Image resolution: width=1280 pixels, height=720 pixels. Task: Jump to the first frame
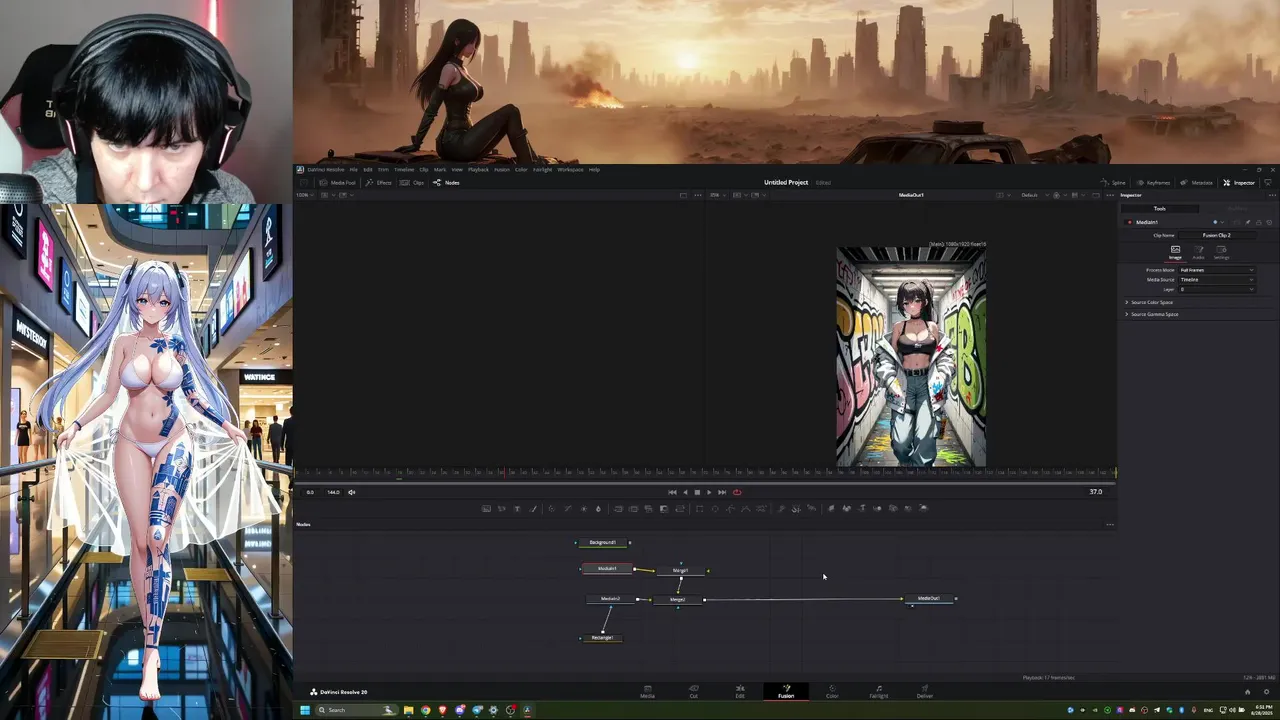(x=672, y=492)
